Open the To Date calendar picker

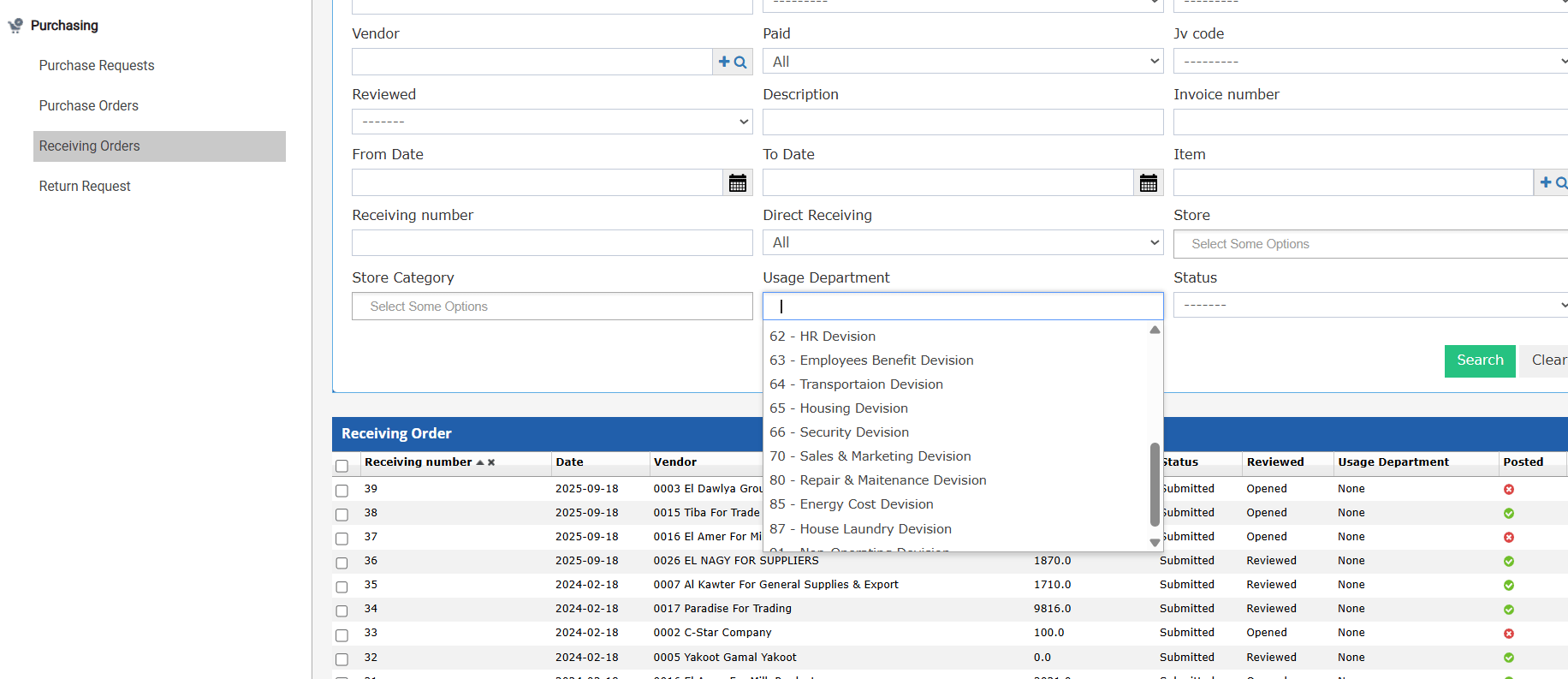click(x=1148, y=182)
